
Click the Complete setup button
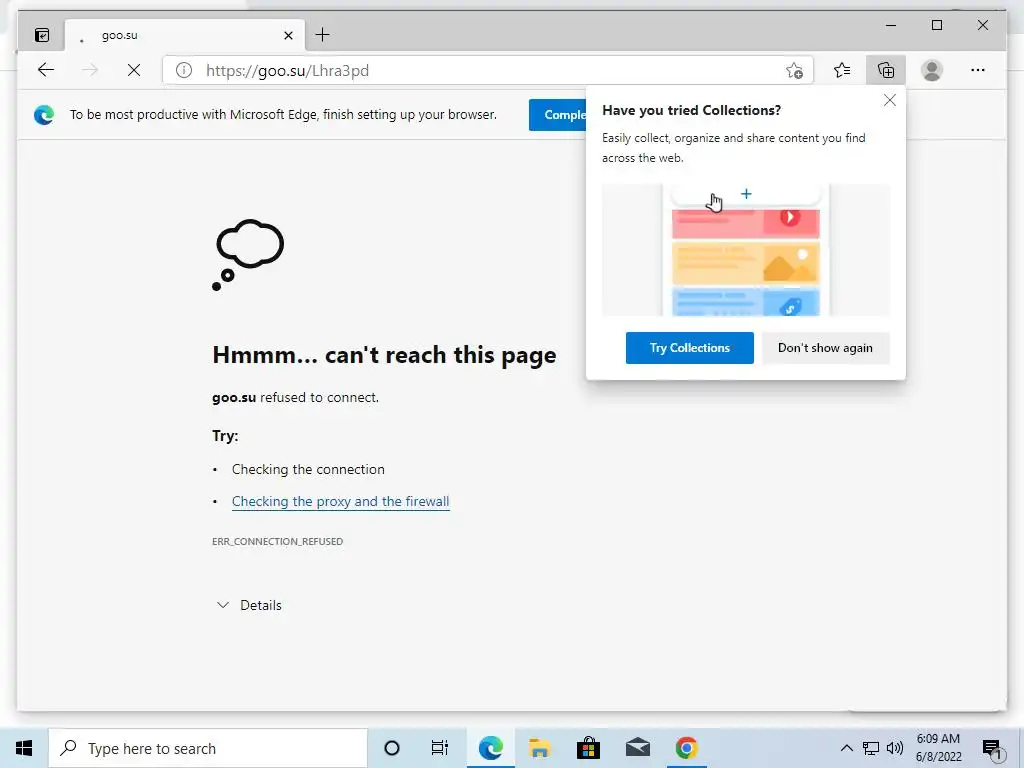click(558, 115)
